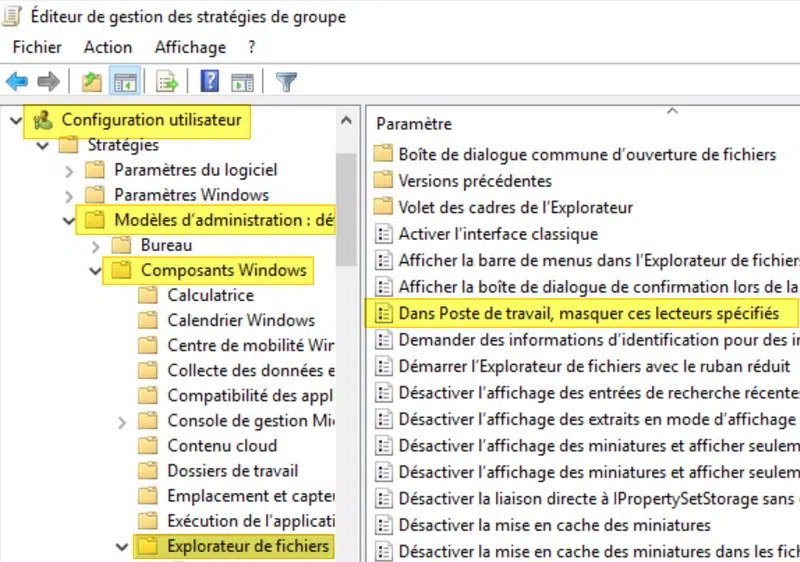This screenshot has height=562, width=800.
Task: Click folder icon next to Contenu cloud
Action: [148, 445]
